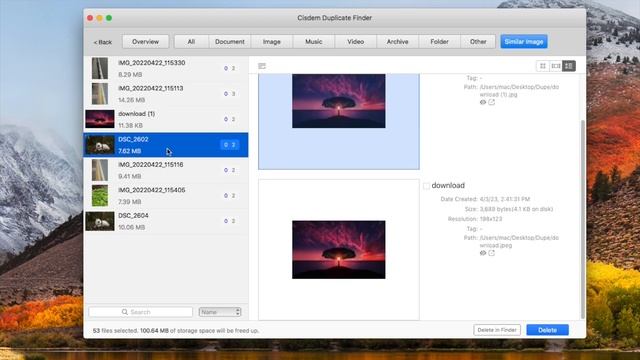This screenshot has width=640, height=360.
Task: Select the DSC_2602 group
Action: pyautogui.click(x=166, y=145)
